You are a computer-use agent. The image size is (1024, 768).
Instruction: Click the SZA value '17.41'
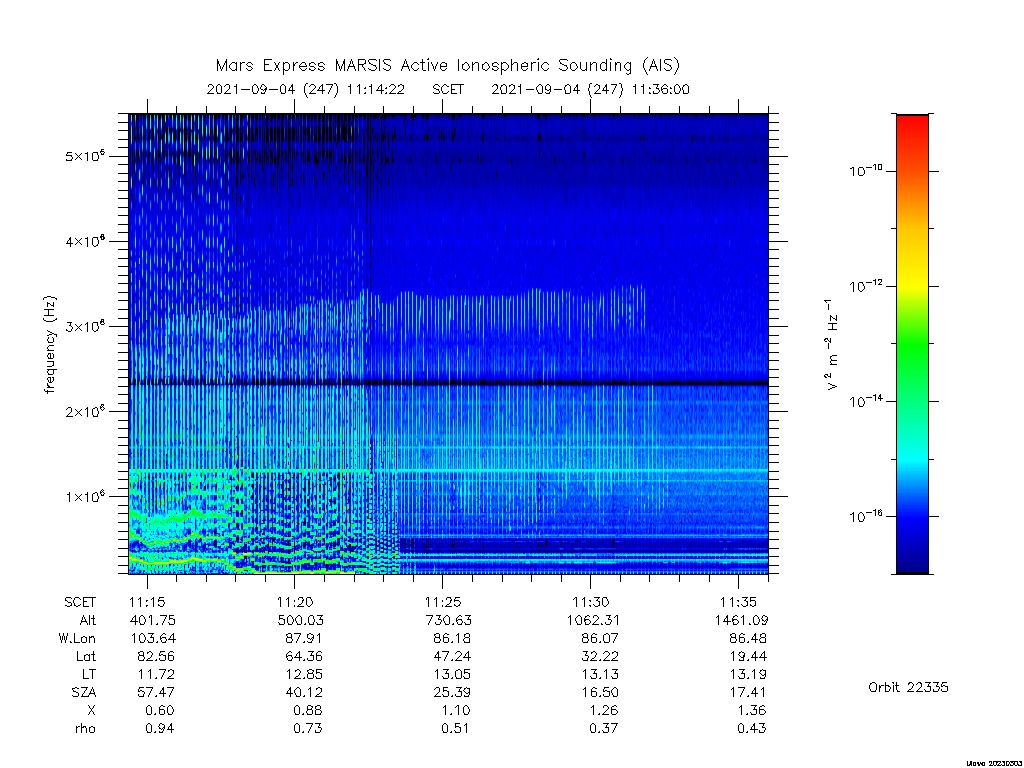(748, 692)
